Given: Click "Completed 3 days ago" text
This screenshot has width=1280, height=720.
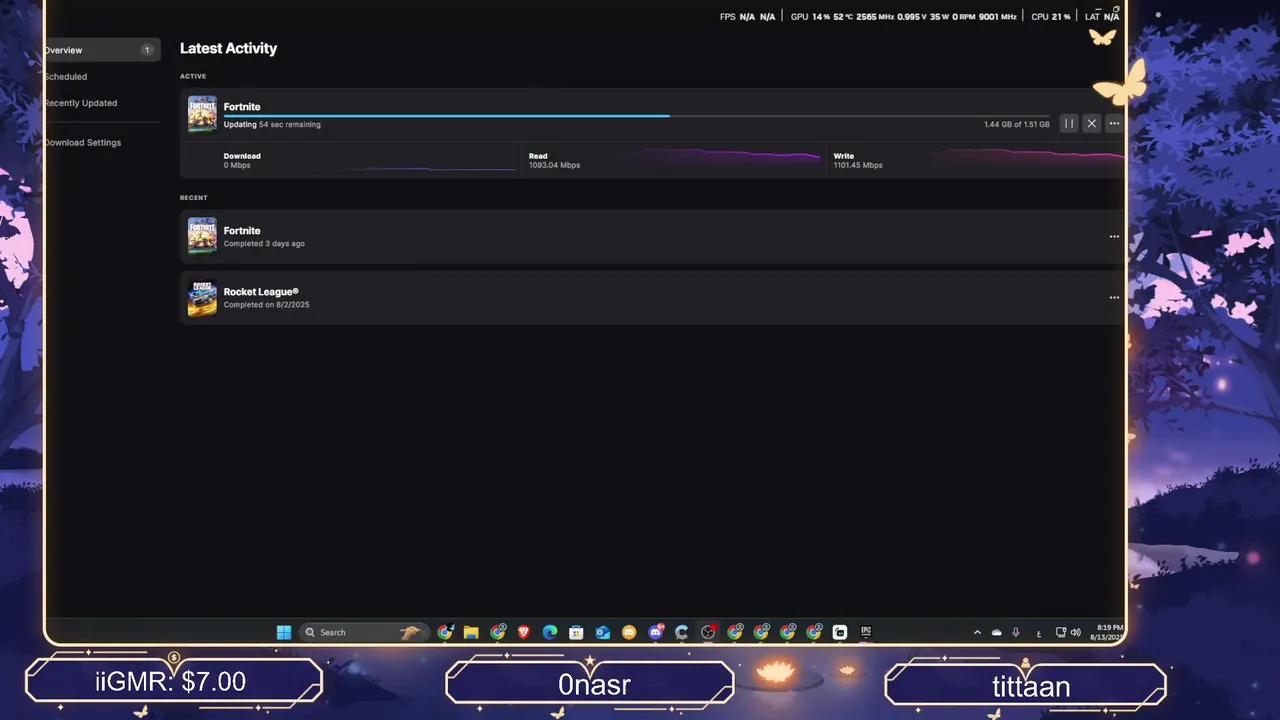Looking at the screenshot, I should click(264, 244).
